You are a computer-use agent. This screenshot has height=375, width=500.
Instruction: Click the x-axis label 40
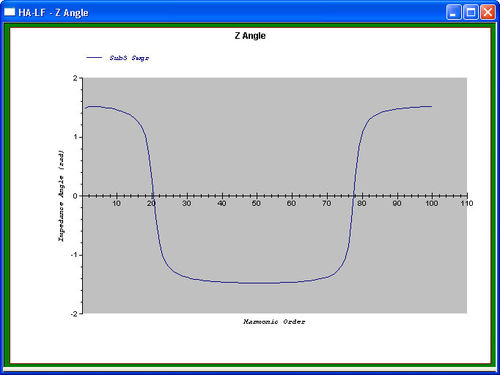pos(222,203)
